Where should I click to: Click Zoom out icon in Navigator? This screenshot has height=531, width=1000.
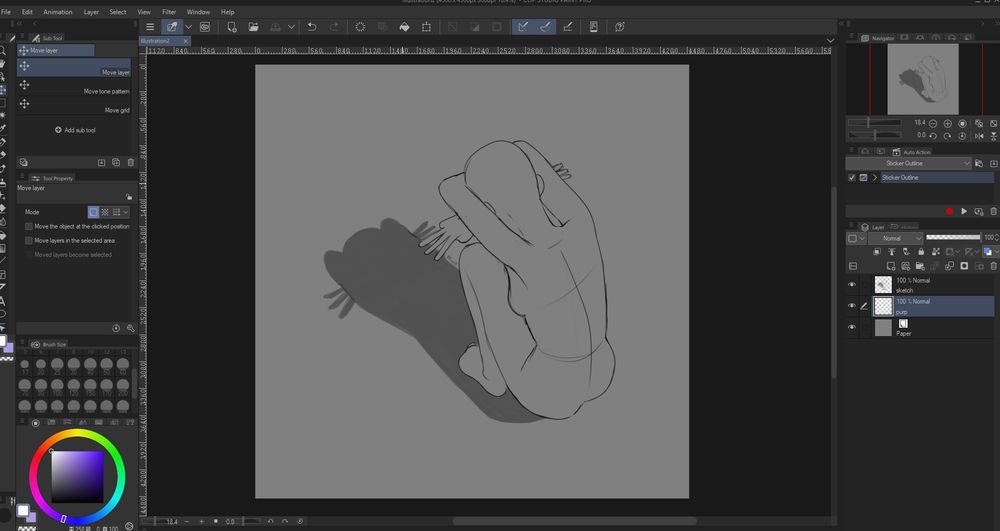[933, 123]
